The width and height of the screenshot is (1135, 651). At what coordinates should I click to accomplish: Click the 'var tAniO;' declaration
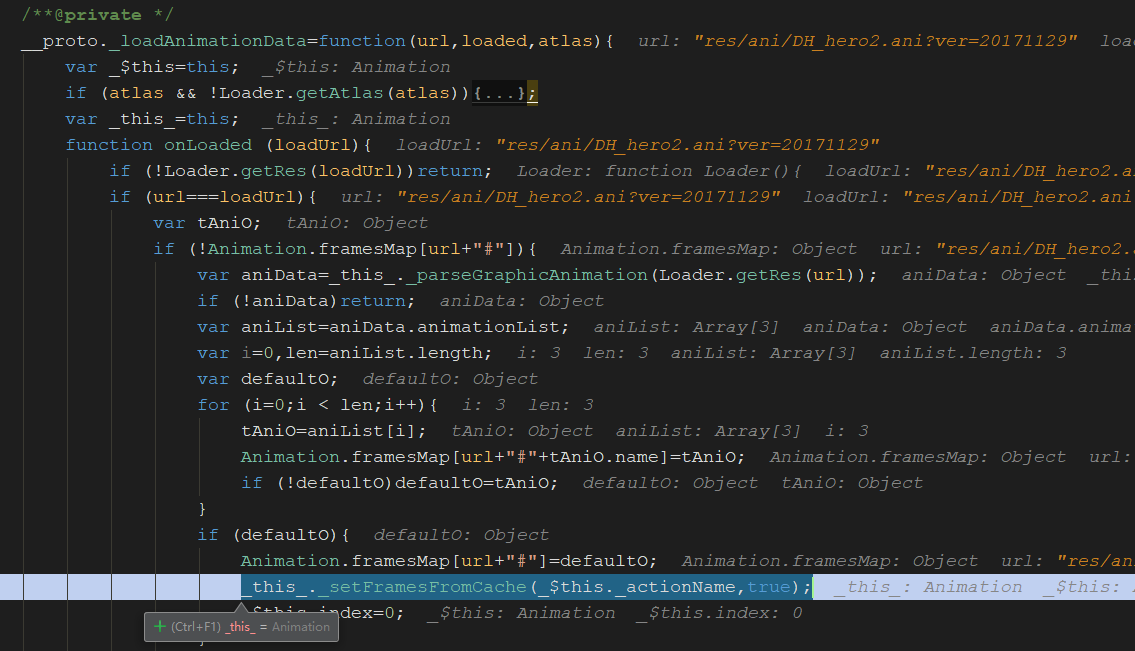click(x=206, y=223)
